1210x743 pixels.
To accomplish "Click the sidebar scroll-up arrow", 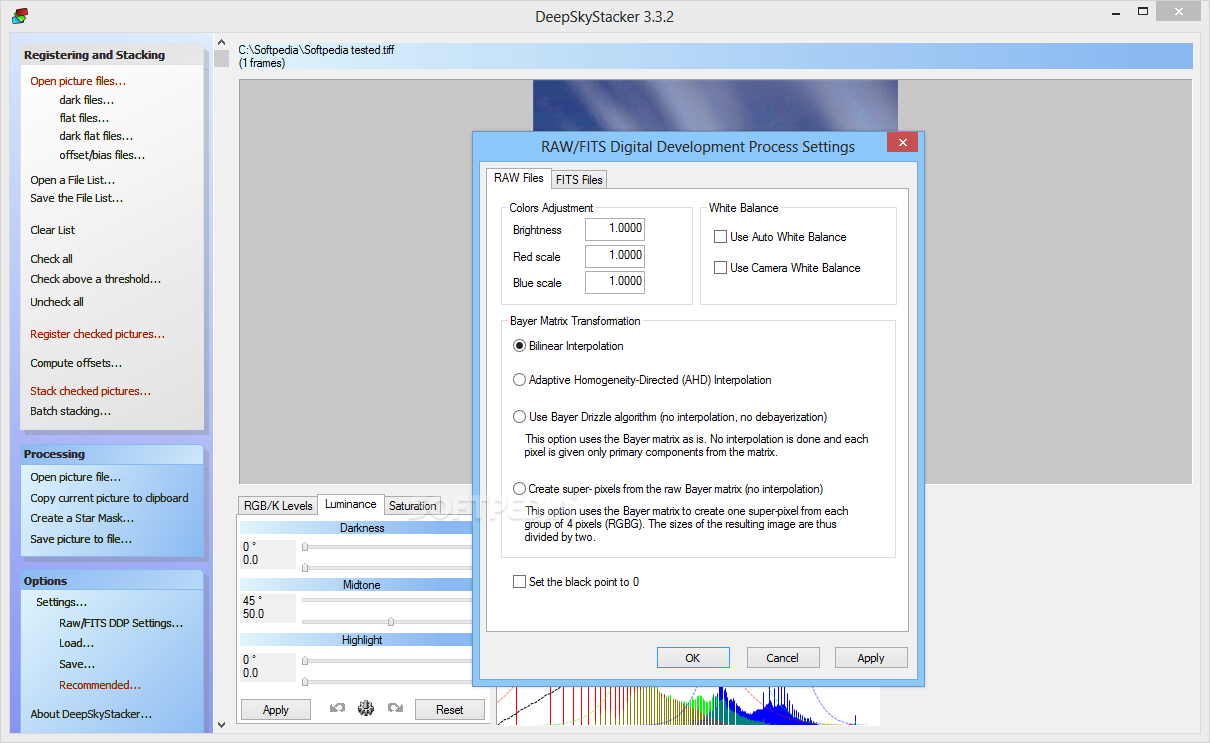I will click(x=221, y=41).
